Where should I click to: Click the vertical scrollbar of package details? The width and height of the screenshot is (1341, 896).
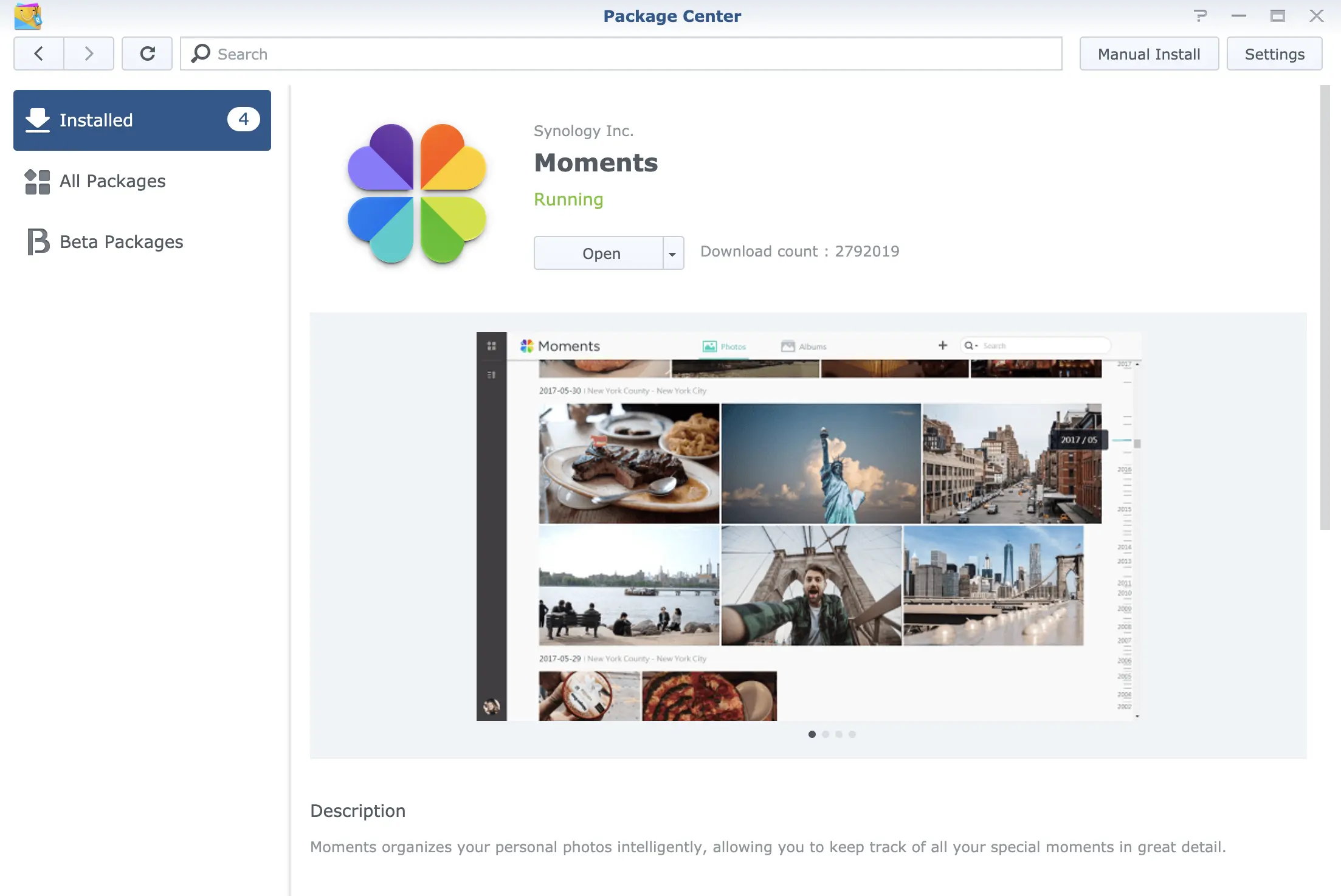(x=1325, y=308)
